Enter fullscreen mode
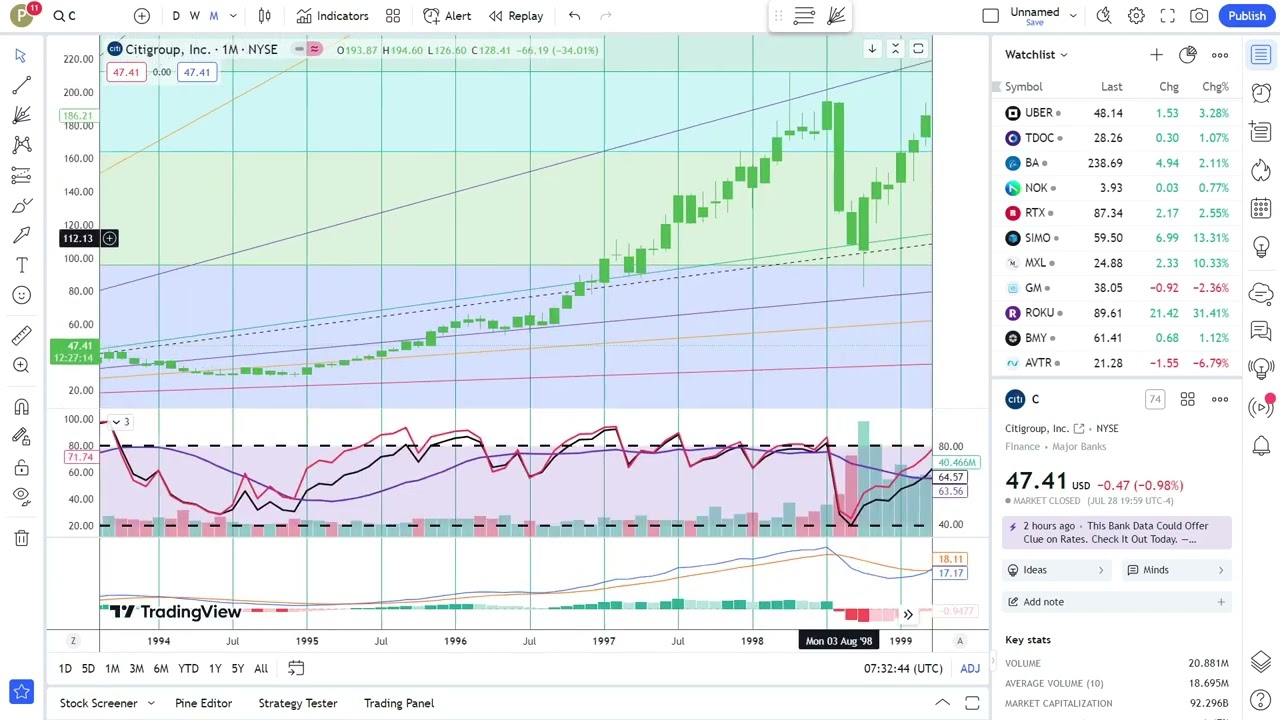This screenshot has height=720, width=1280. coord(1167,16)
